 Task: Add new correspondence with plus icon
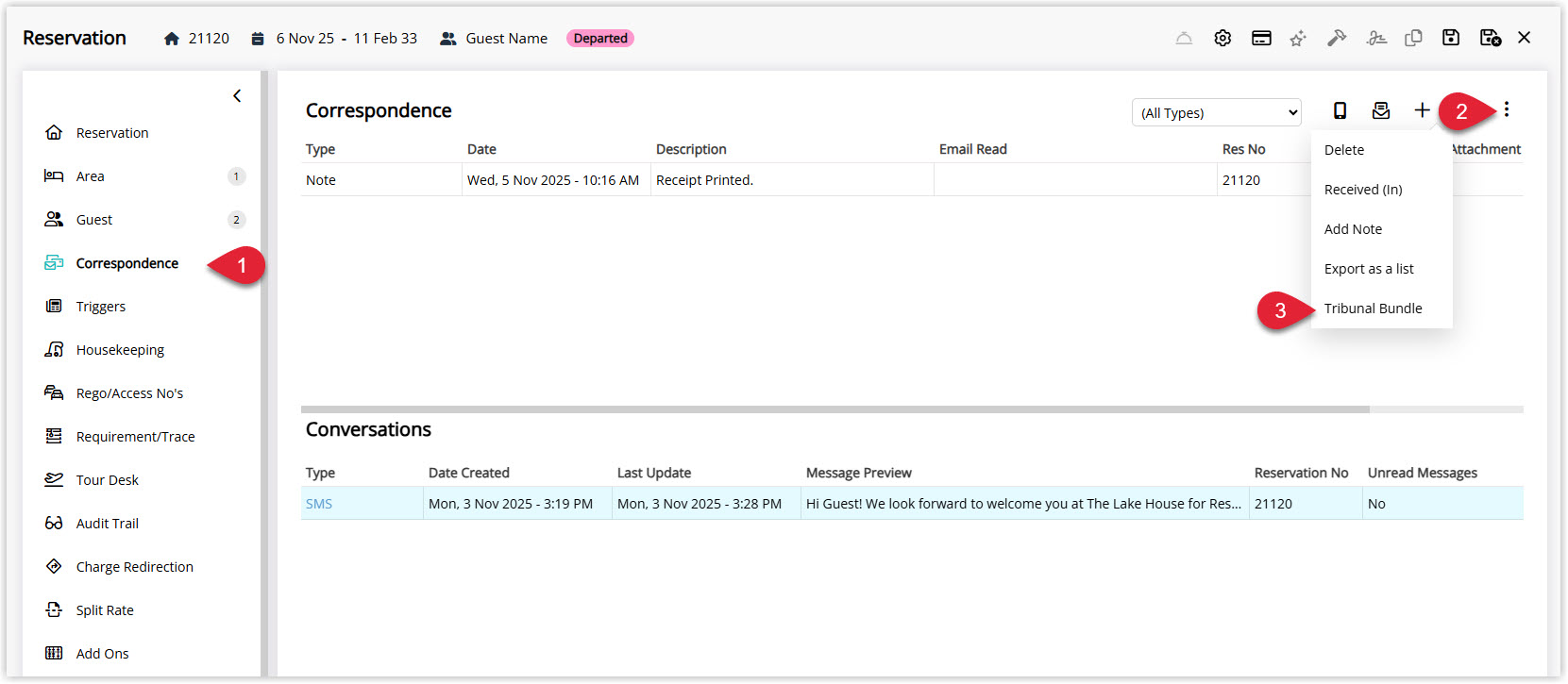tap(1422, 110)
